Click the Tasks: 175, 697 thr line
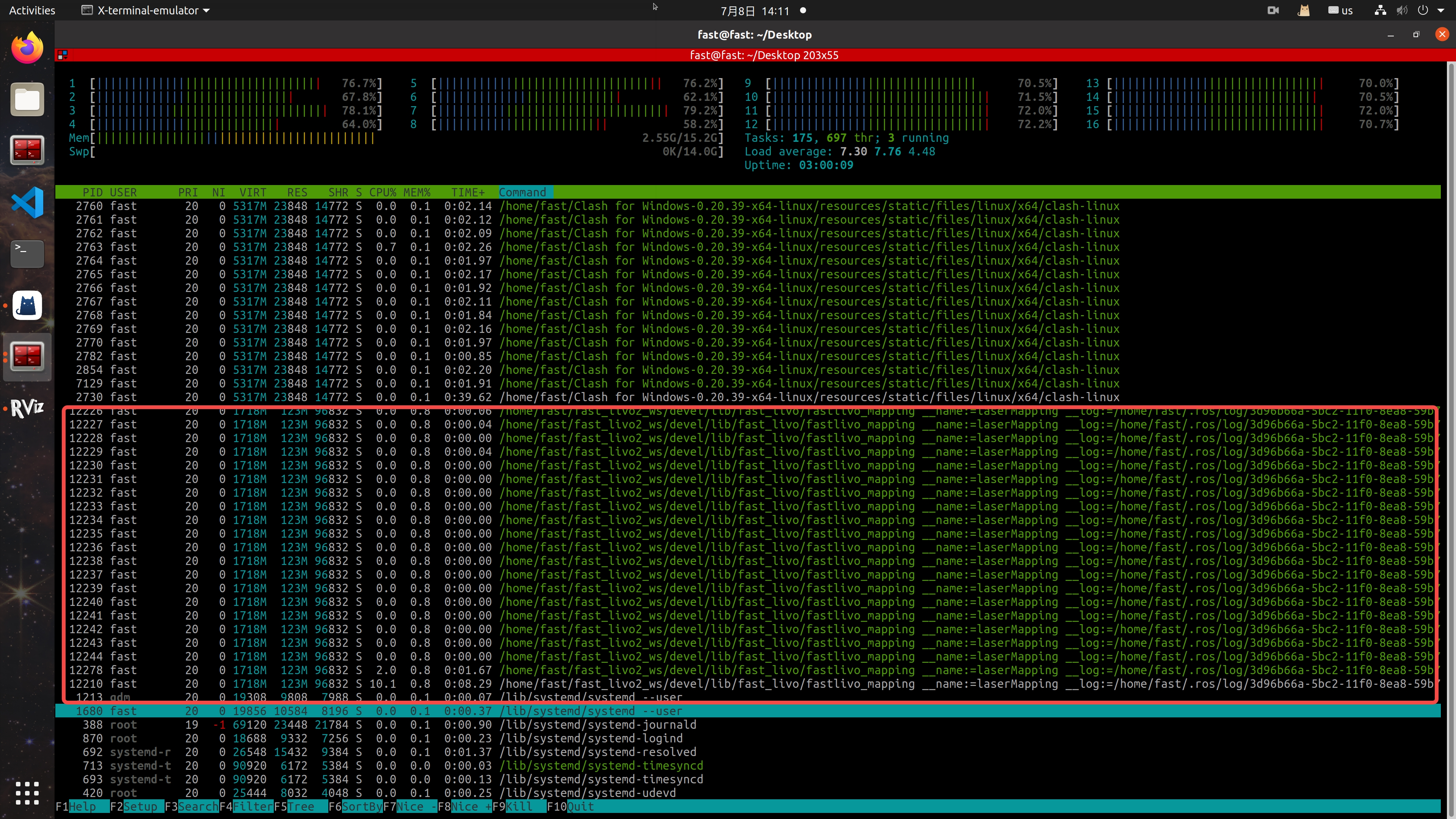This screenshot has height=819, width=1456. pos(847,138)
